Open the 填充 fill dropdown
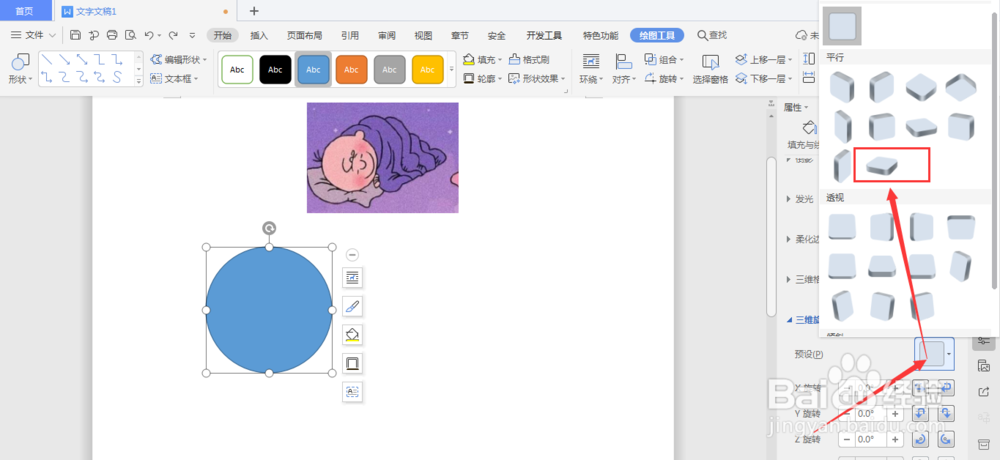The height and width of the screenshot is (460, 1000). click(x=482, y=59)
